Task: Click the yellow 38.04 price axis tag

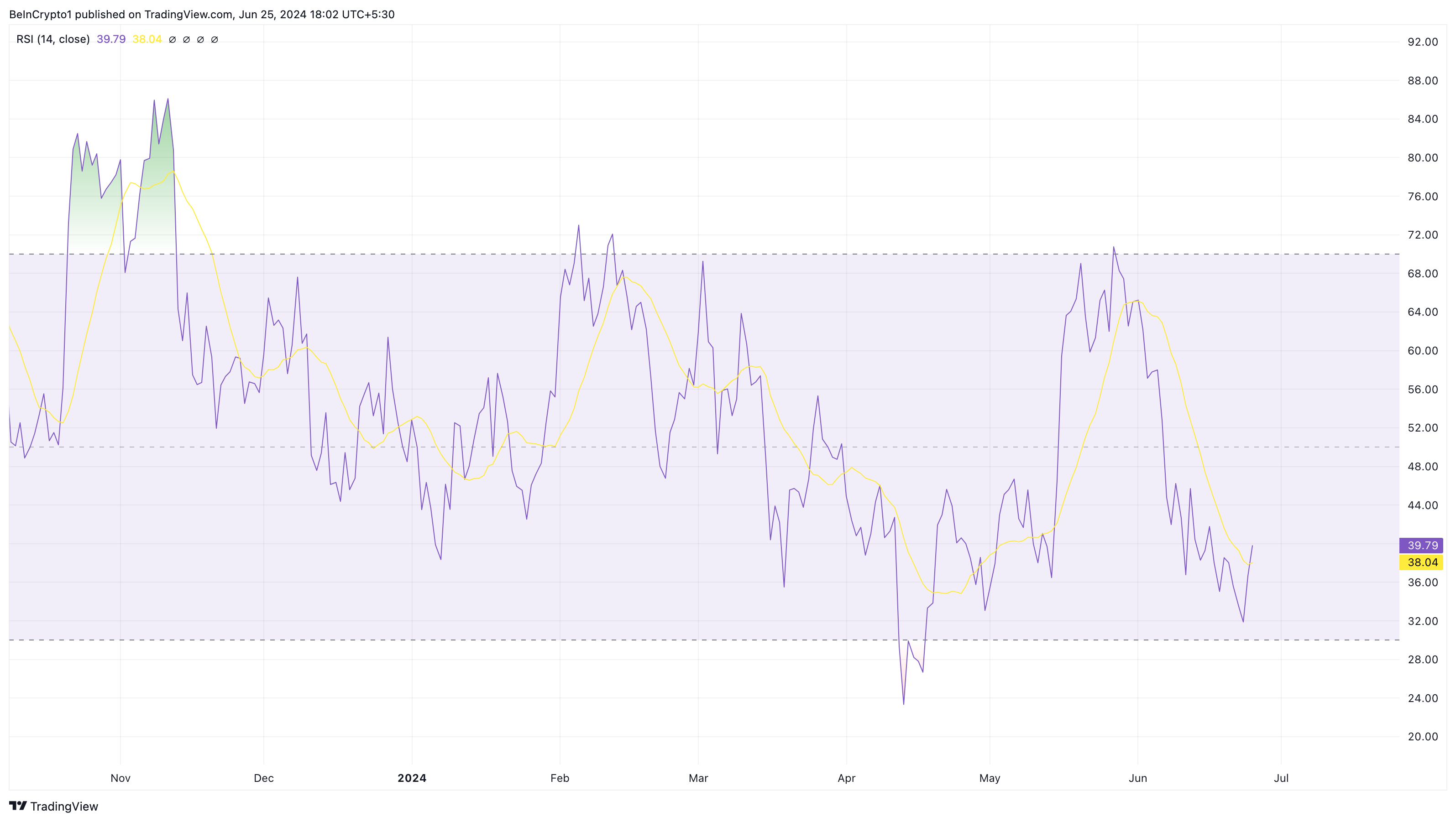Action: point(1421,562)
